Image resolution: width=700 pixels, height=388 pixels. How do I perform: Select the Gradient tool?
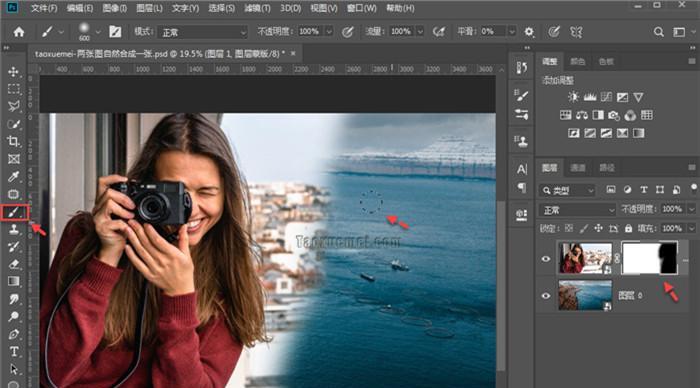click(13, 281)
